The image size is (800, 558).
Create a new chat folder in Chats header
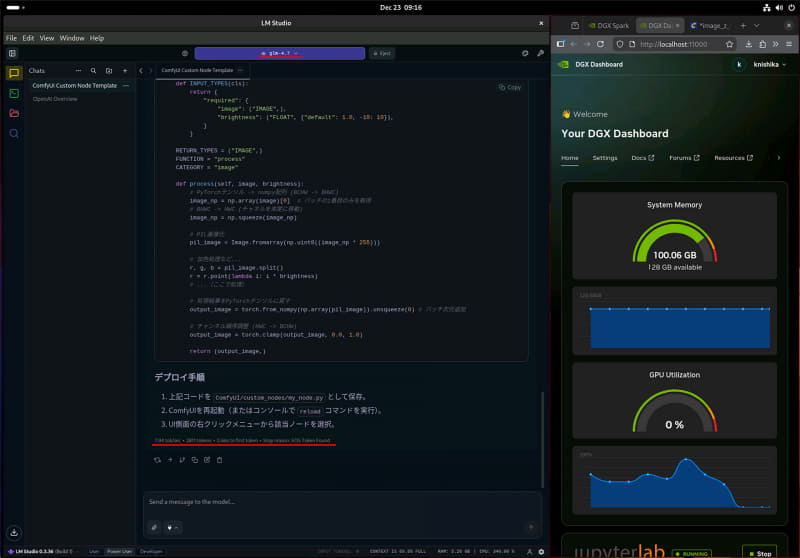(x=109, y=71)
